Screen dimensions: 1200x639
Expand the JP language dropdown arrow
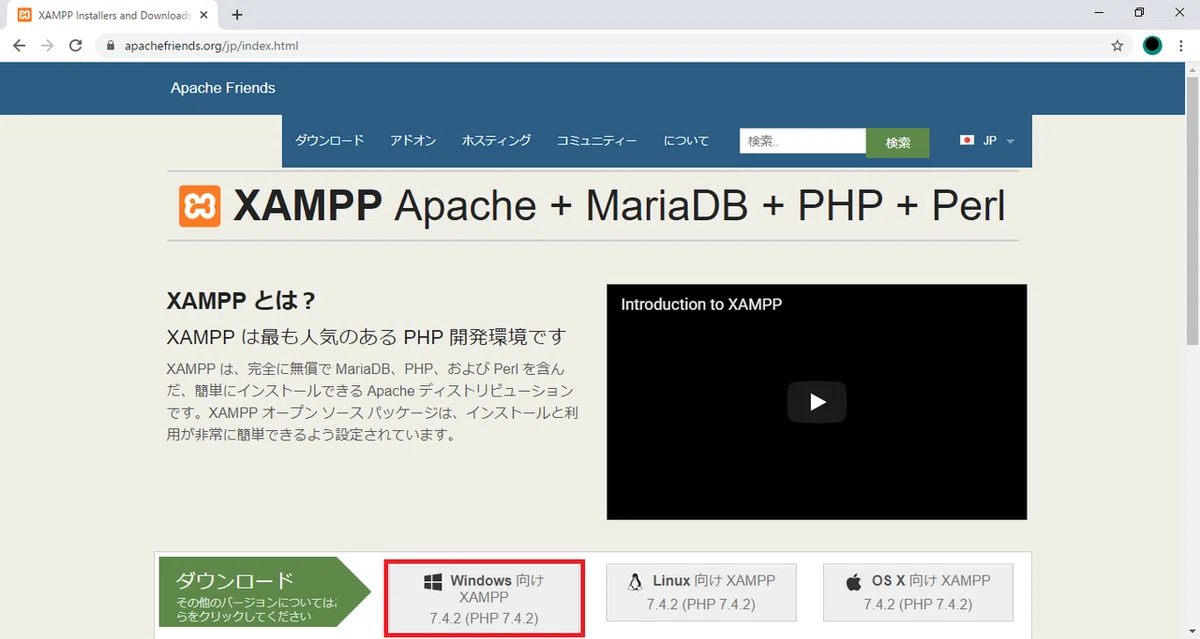point(1010,141)
